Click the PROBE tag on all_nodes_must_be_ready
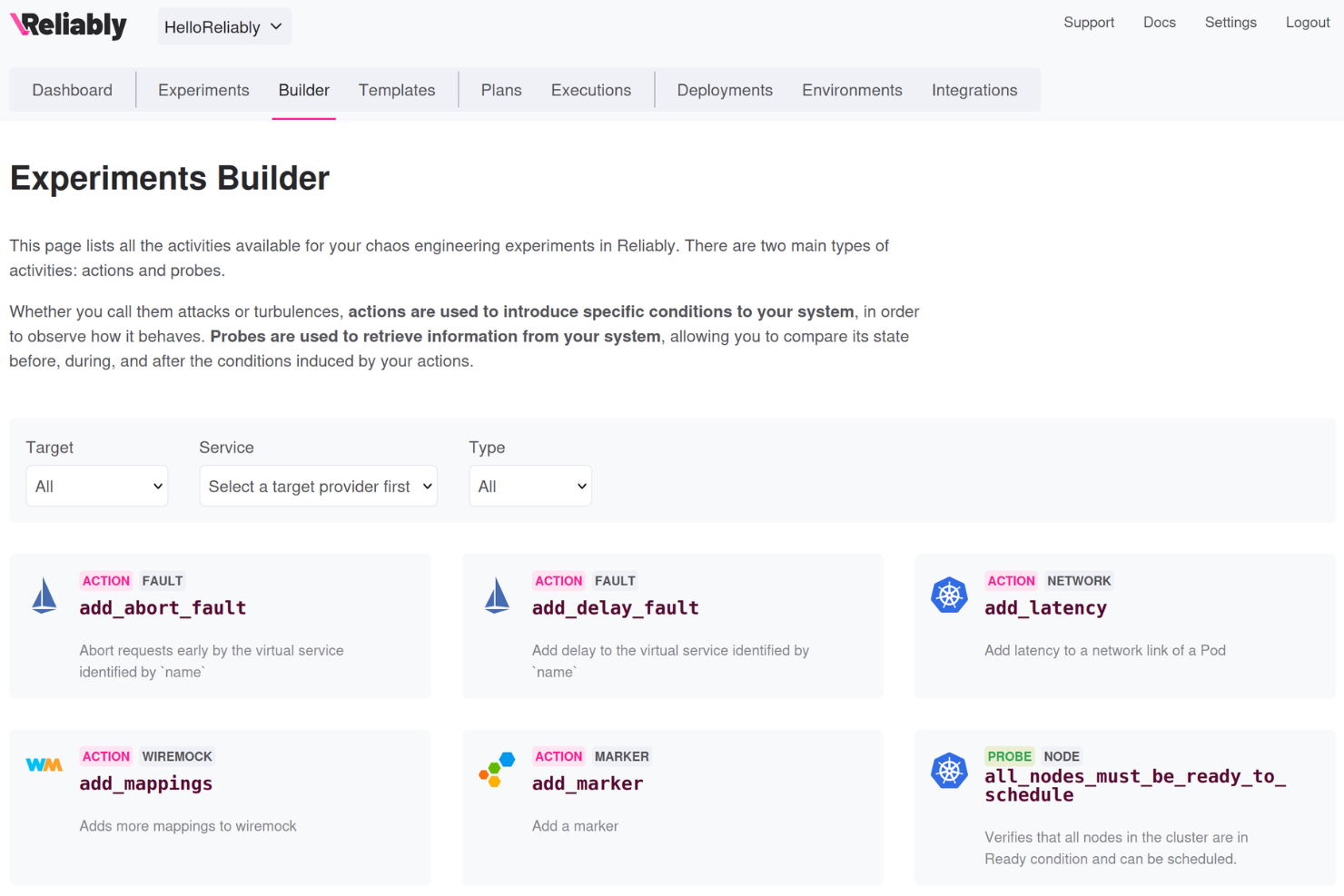1344x896 pixels. [1010, 756]
